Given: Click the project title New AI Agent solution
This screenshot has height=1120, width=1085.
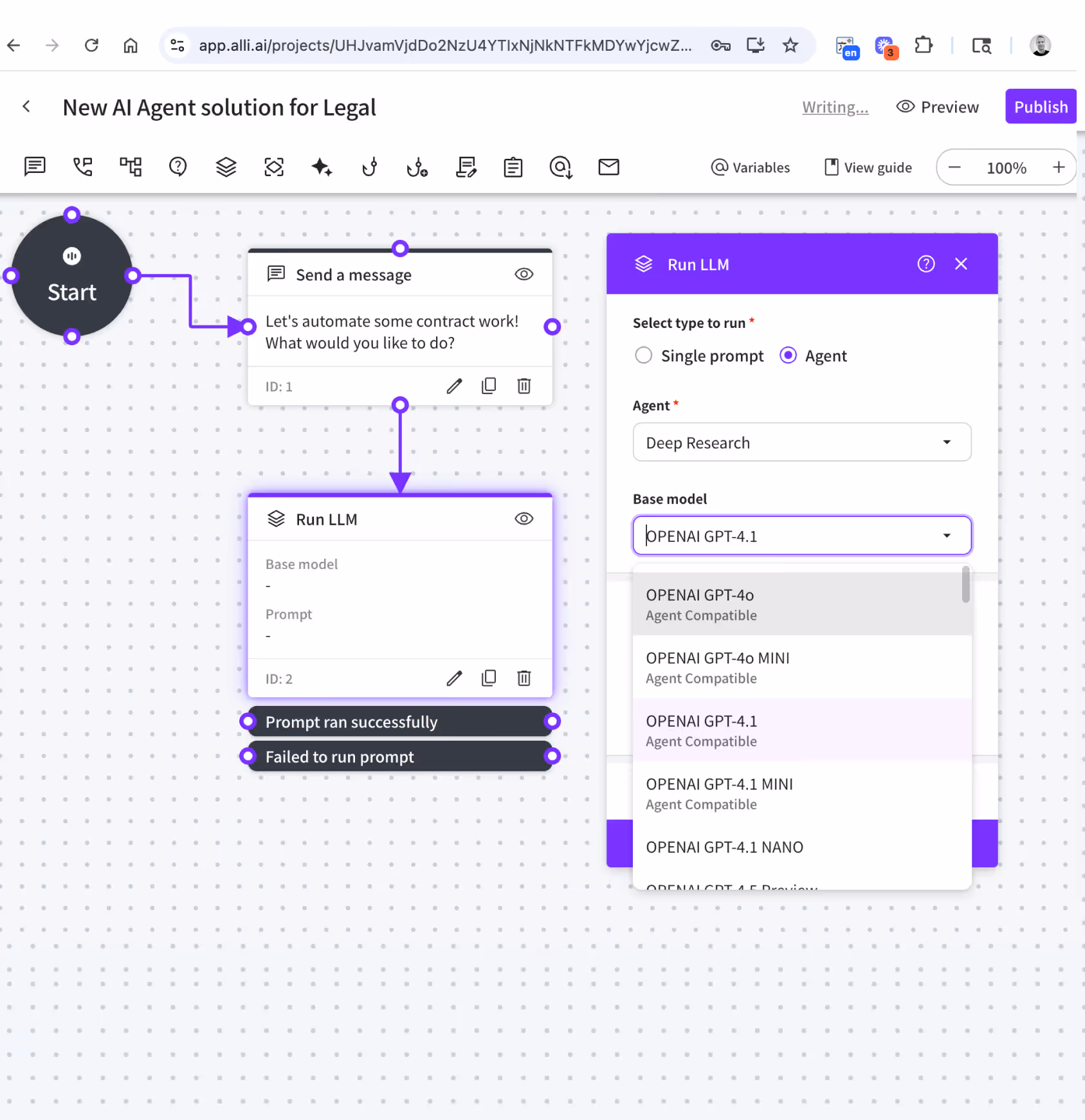Looking at the screenshot, I should (x=219, y=107).
